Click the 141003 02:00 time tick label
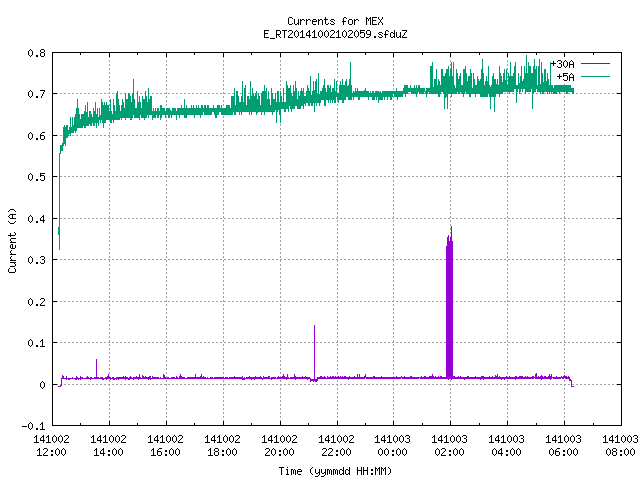The width and height of the screenshot is (640, 480). (x=449, y=446)
